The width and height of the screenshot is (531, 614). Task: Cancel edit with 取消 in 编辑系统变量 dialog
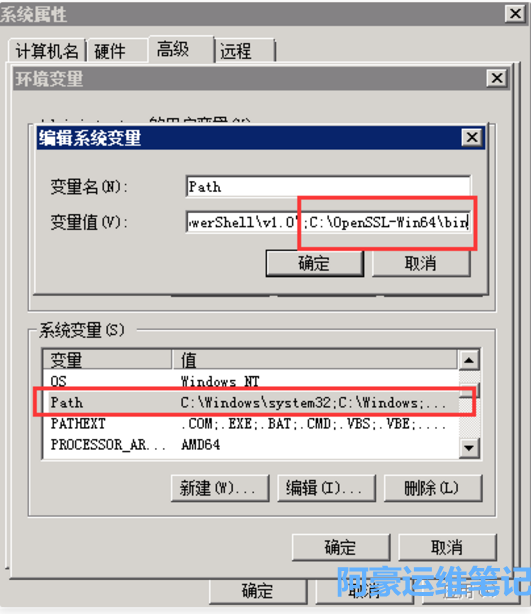coord(421,263)
